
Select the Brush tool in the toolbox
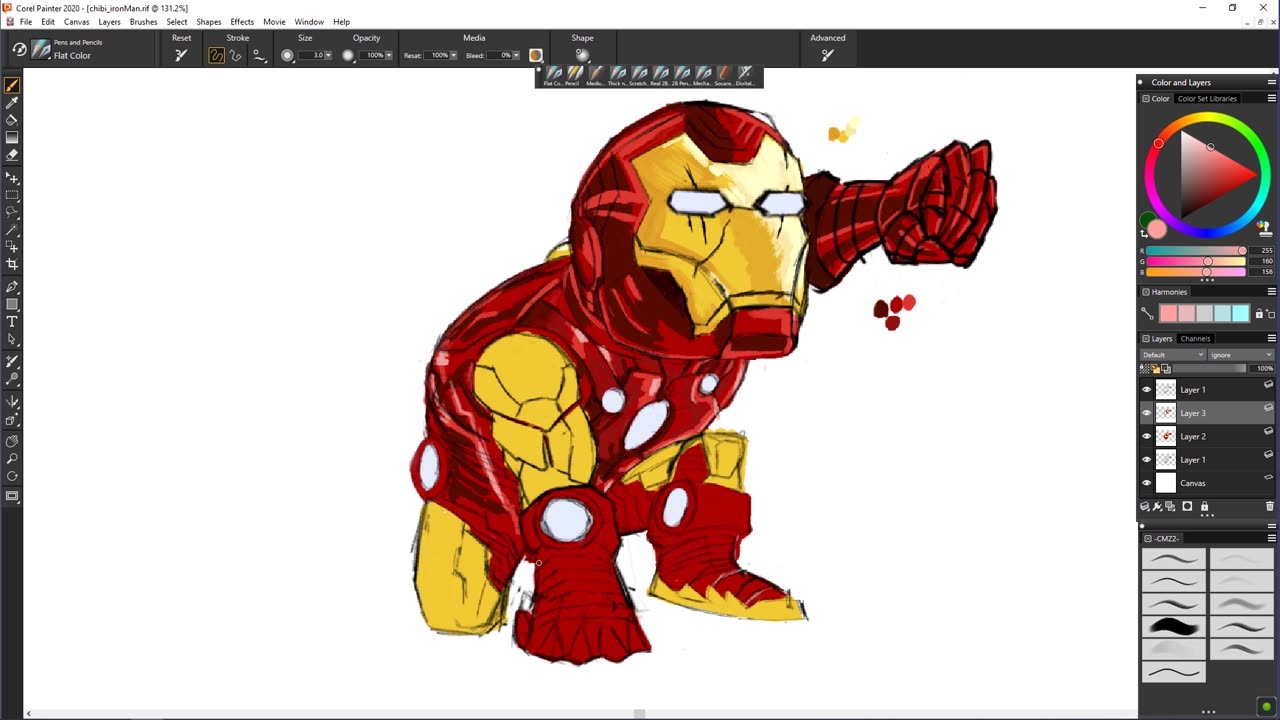point(12,85)
